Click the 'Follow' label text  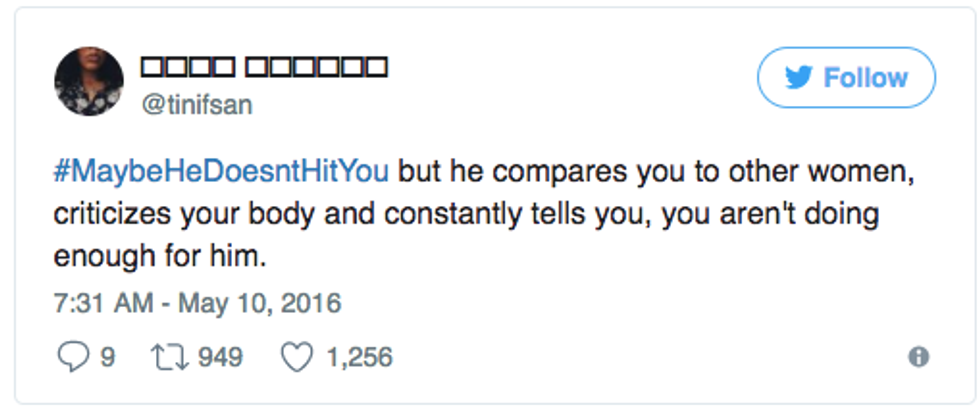865,78
